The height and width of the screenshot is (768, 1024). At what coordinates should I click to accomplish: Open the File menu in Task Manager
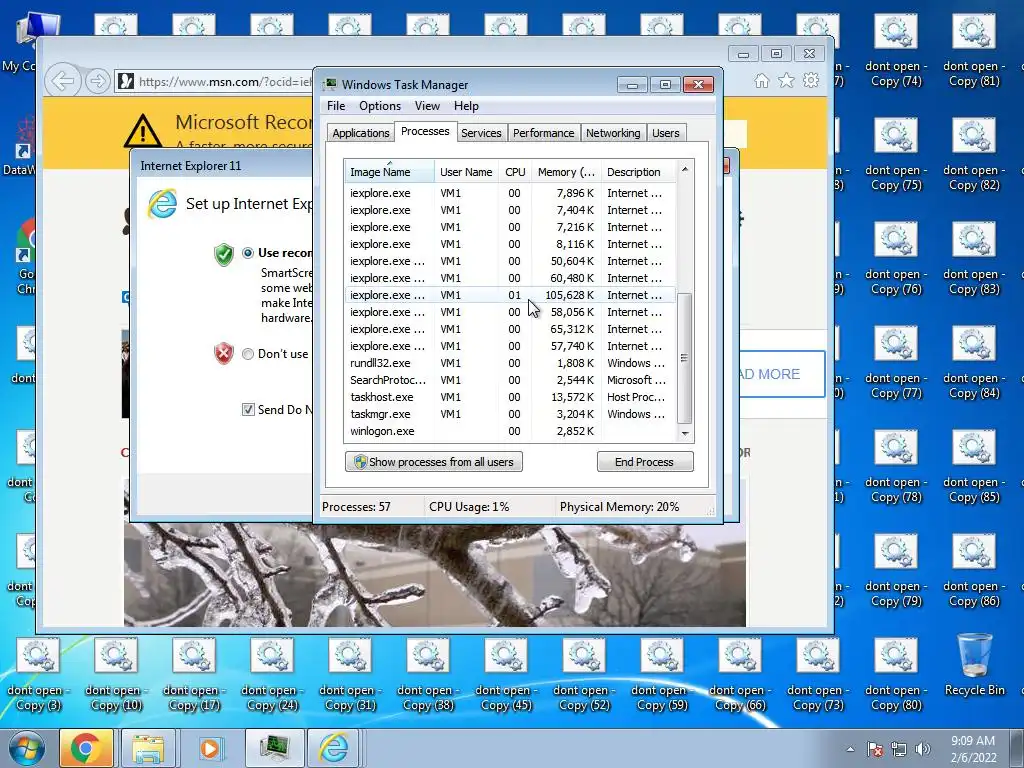(336, 106)
